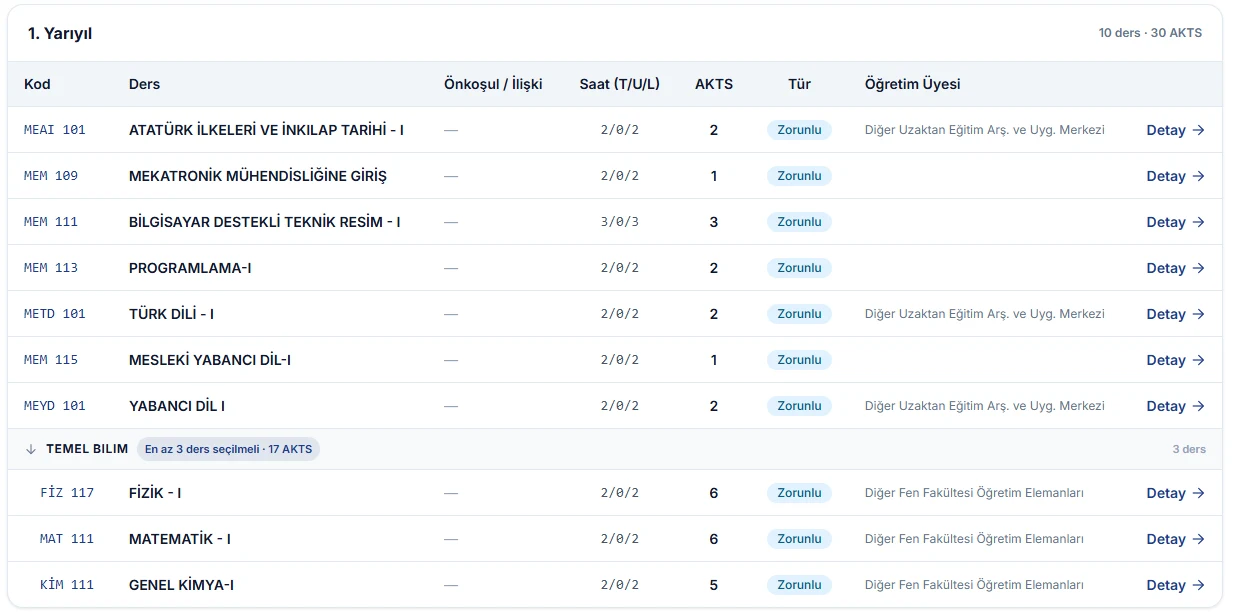Select the GENEL KİMYA-I course name
The width and height of the screenshot is (1234, 612).
point(181,585)
